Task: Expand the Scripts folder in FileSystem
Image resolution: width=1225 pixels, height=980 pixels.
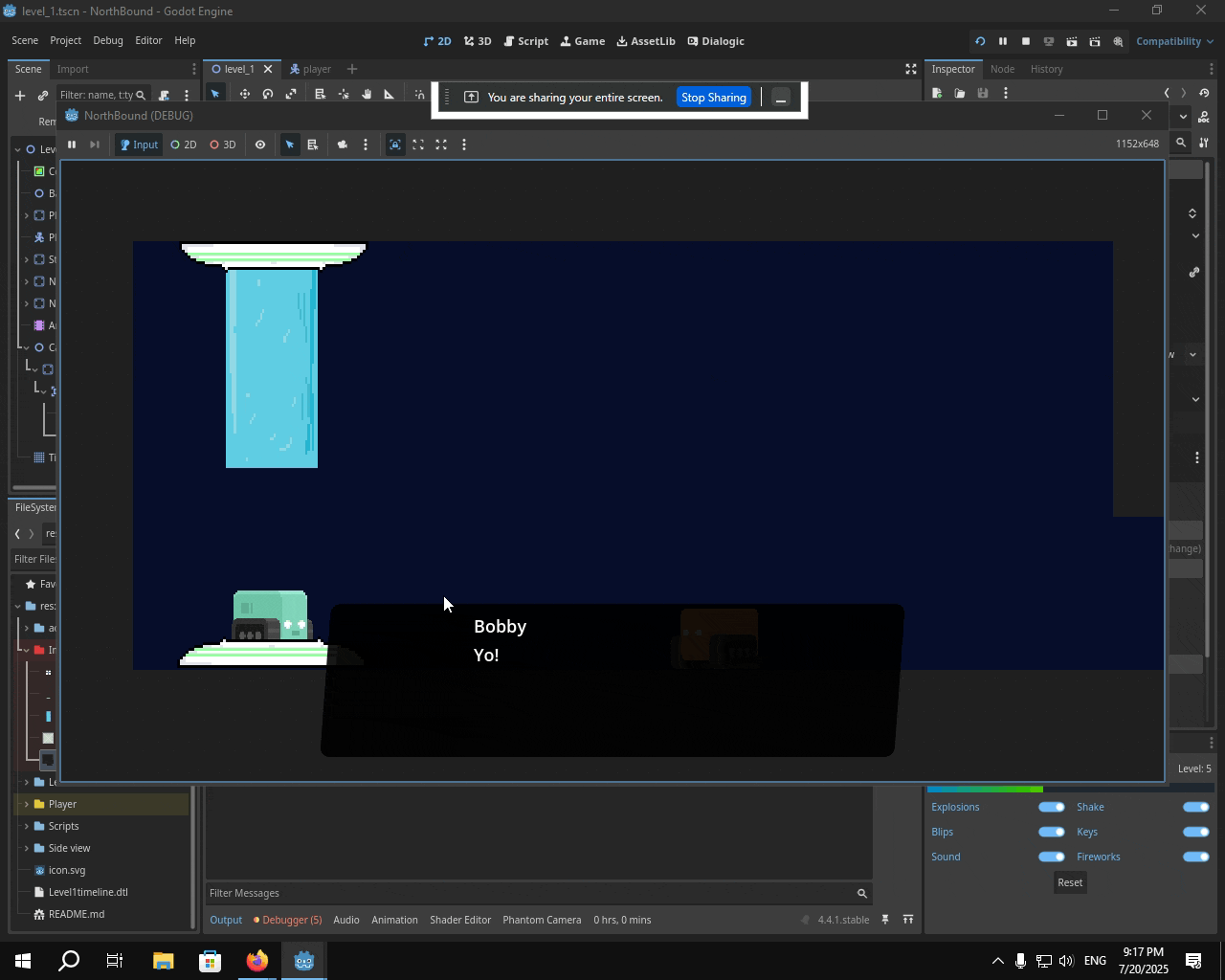Action: (x=27, y=826)
